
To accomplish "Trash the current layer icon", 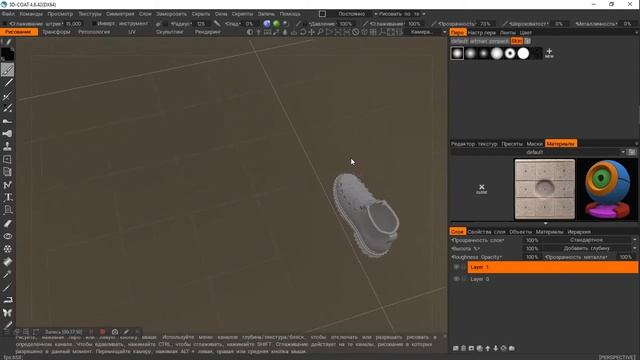I will pos(464,348).
